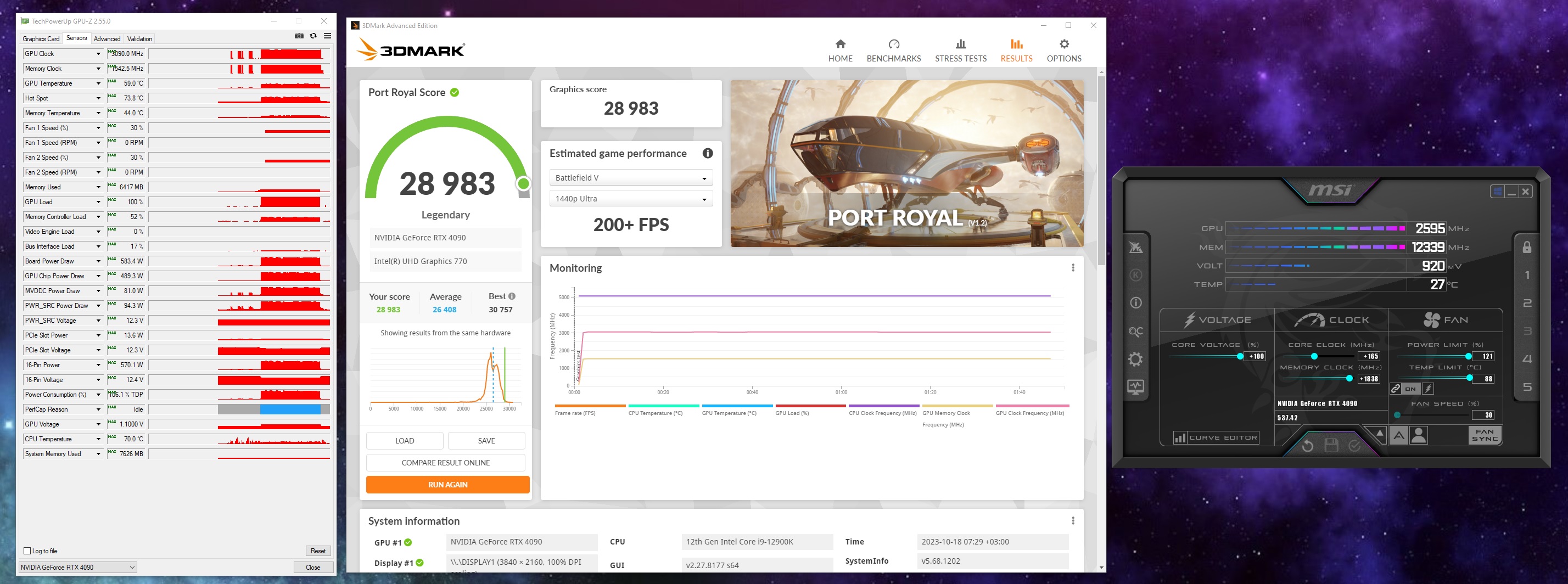
Task: Select Afterburner profile slot 2
Action: click(1527, 303)
